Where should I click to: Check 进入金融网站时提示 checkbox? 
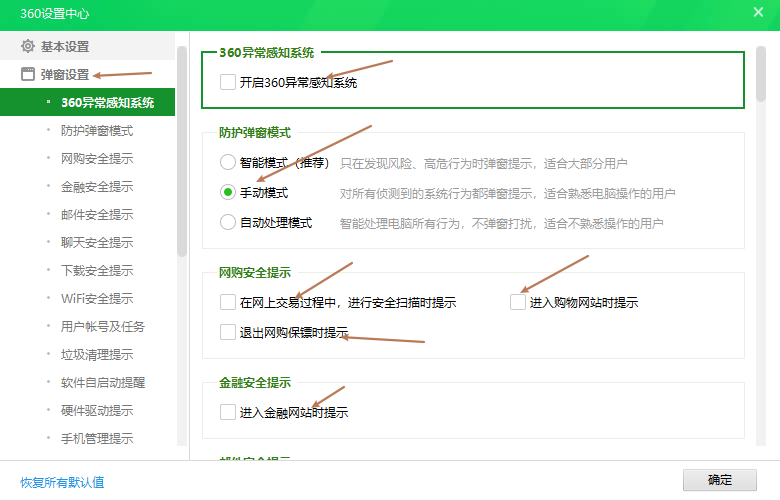point(228,412)
